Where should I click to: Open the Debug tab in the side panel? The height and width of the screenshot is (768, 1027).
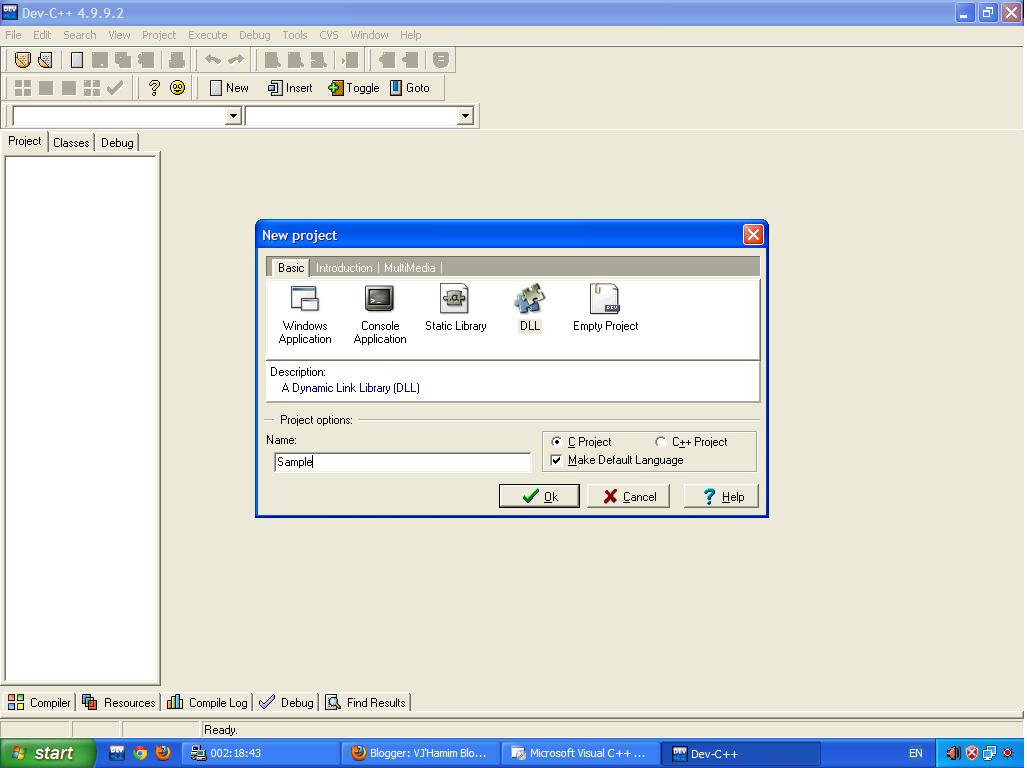(117, 143)
